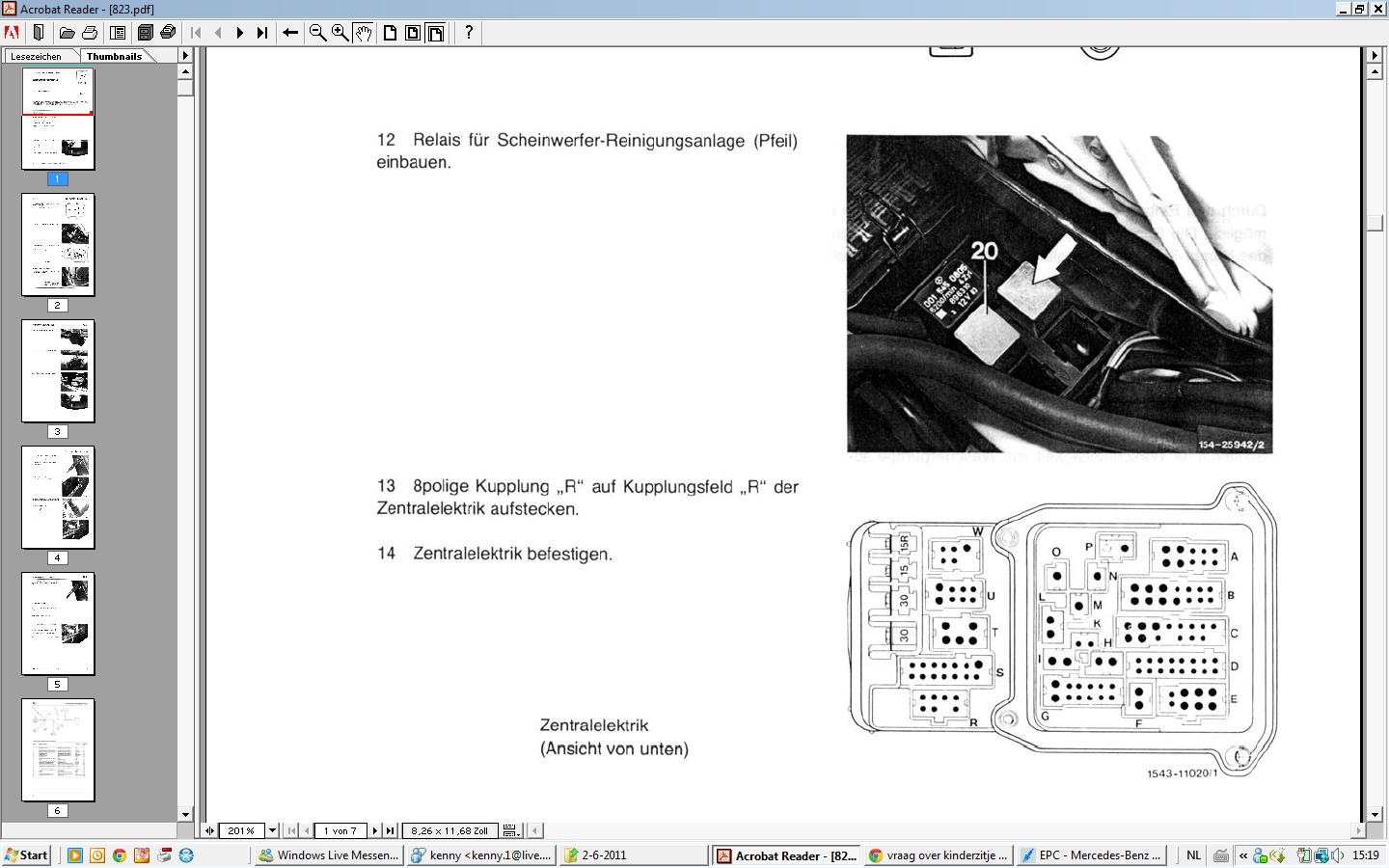
Task: Collapse pane with top-right arrow button
Action: [x=1375, y=56]
